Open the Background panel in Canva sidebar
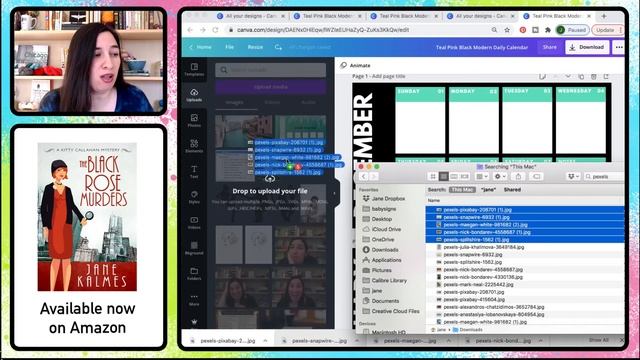 pos(194,248)
